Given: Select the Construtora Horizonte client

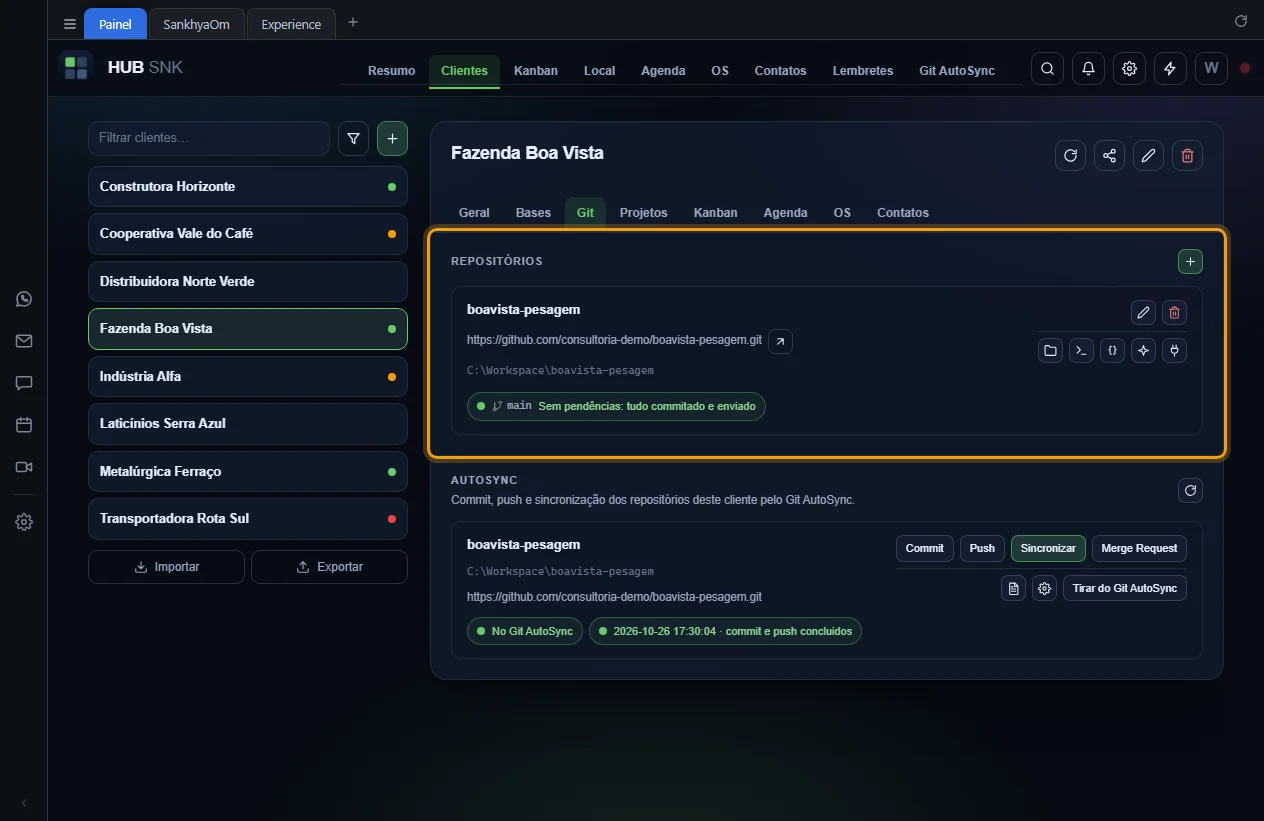Looking at the screenshot, I should click(x=248, y=187).
